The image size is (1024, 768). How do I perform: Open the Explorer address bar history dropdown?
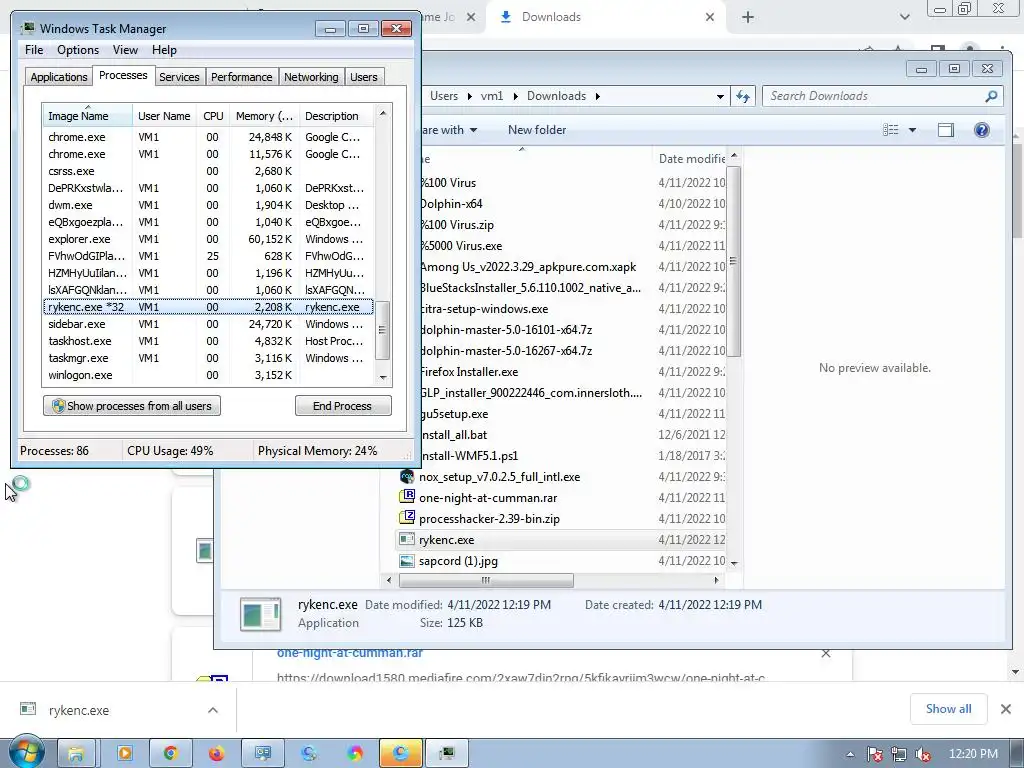720,96
